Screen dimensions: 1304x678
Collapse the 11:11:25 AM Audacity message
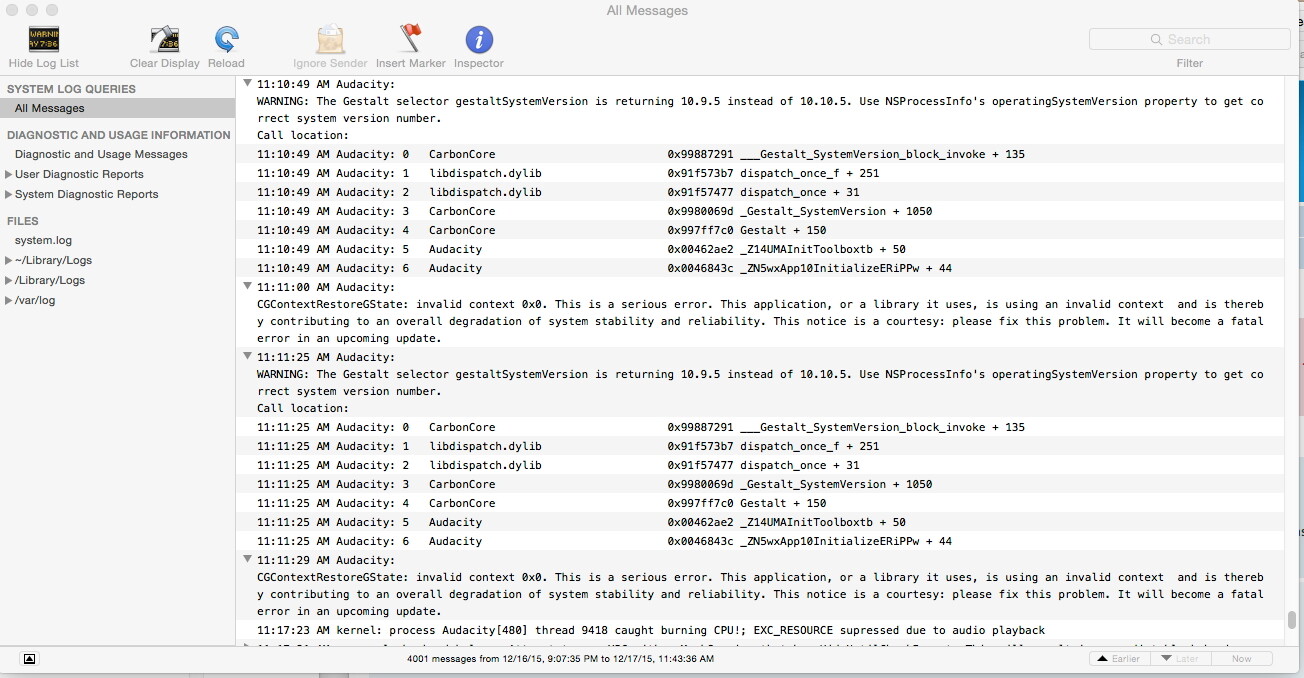(247, 357)
